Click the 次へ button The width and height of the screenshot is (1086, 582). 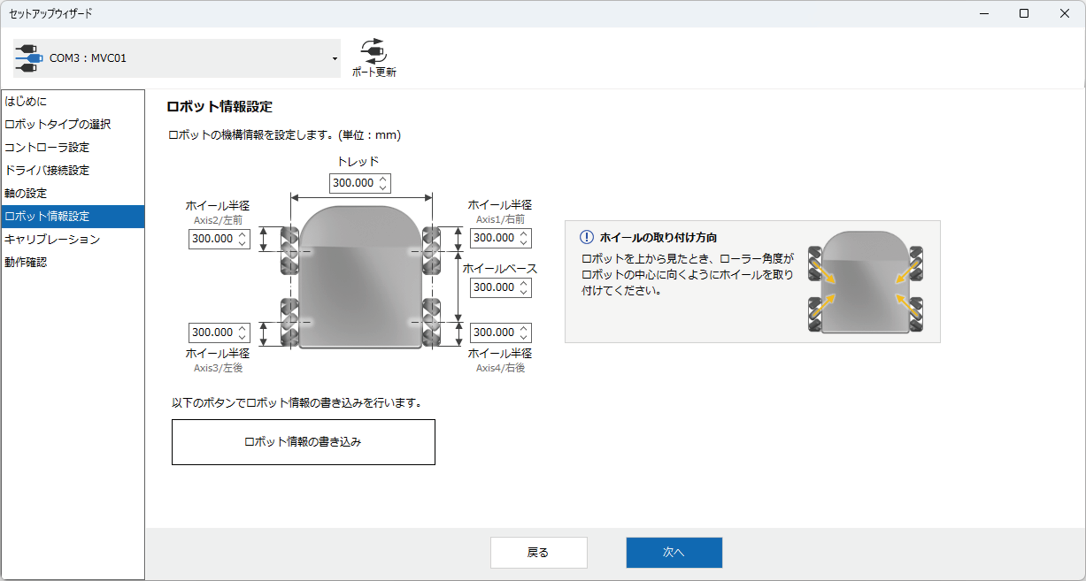674,552
